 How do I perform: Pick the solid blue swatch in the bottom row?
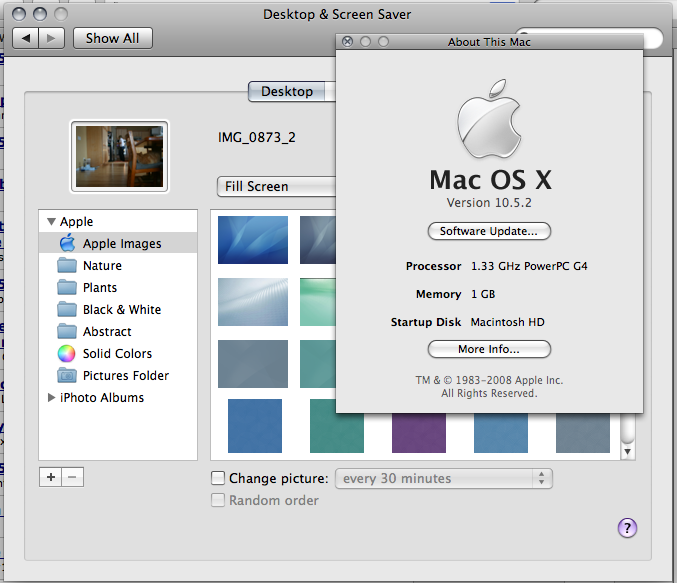click(x=255, y=426)
